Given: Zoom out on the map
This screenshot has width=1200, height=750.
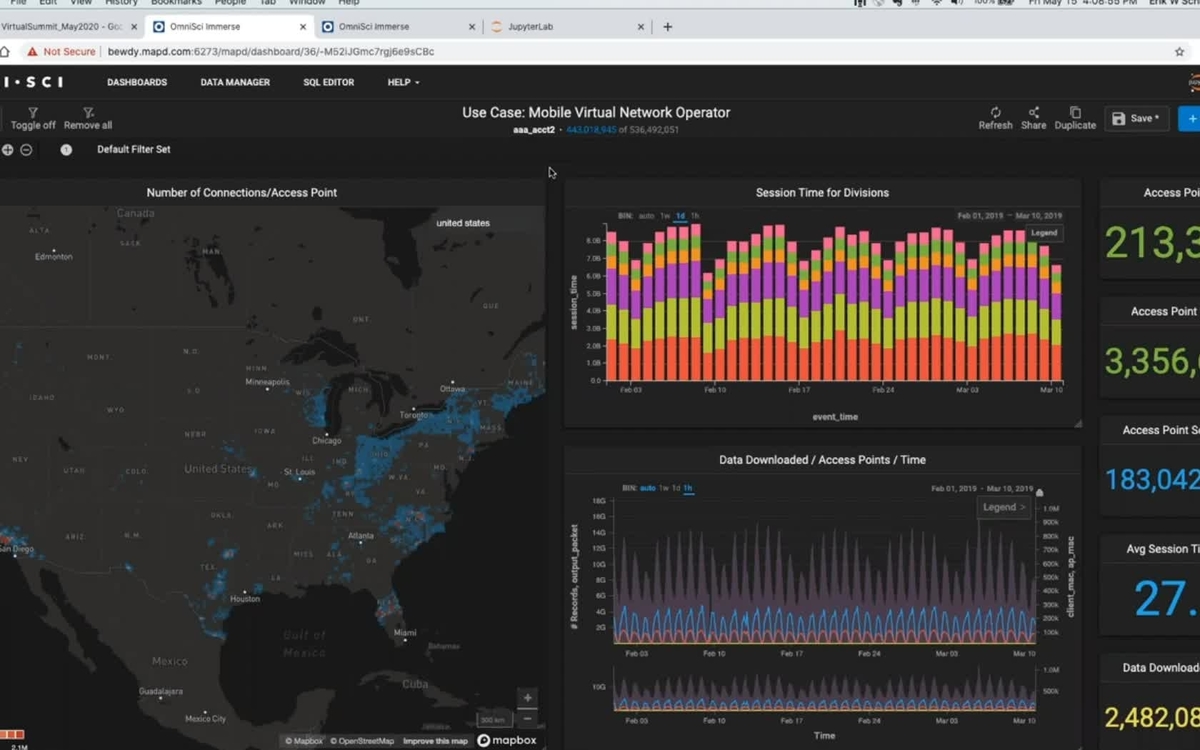Looking at the screenshot, I should click(x=527, y=719).
